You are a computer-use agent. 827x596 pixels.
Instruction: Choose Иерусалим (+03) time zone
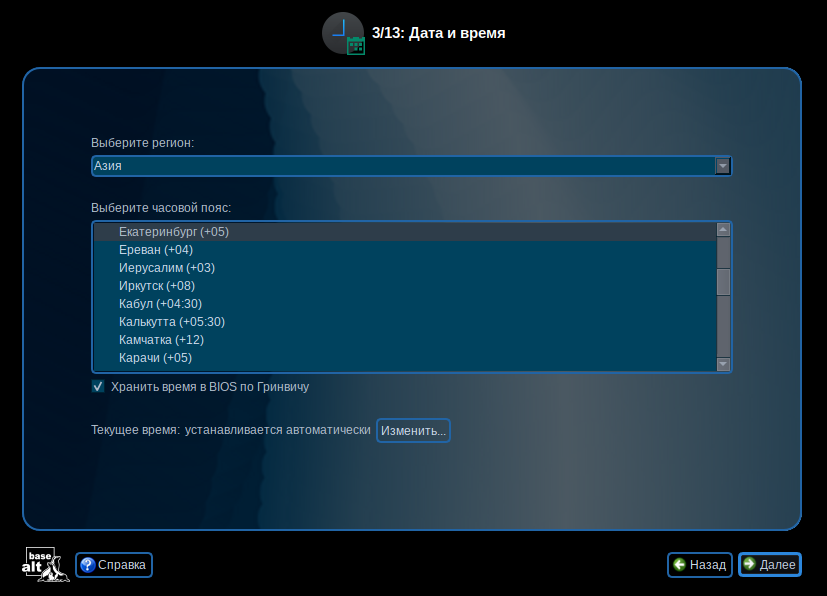point(167,268)
